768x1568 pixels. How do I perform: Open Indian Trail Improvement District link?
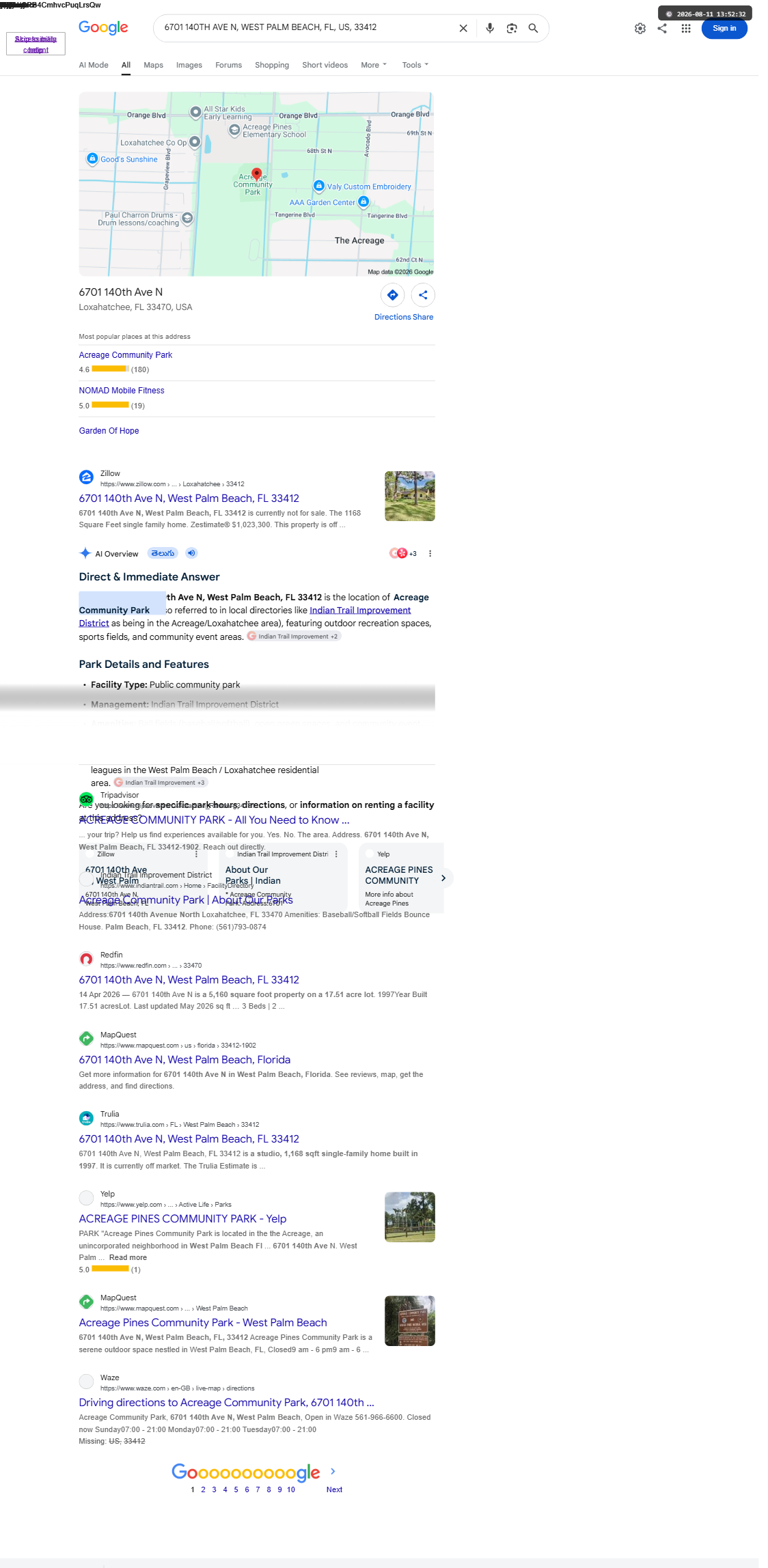360,611
